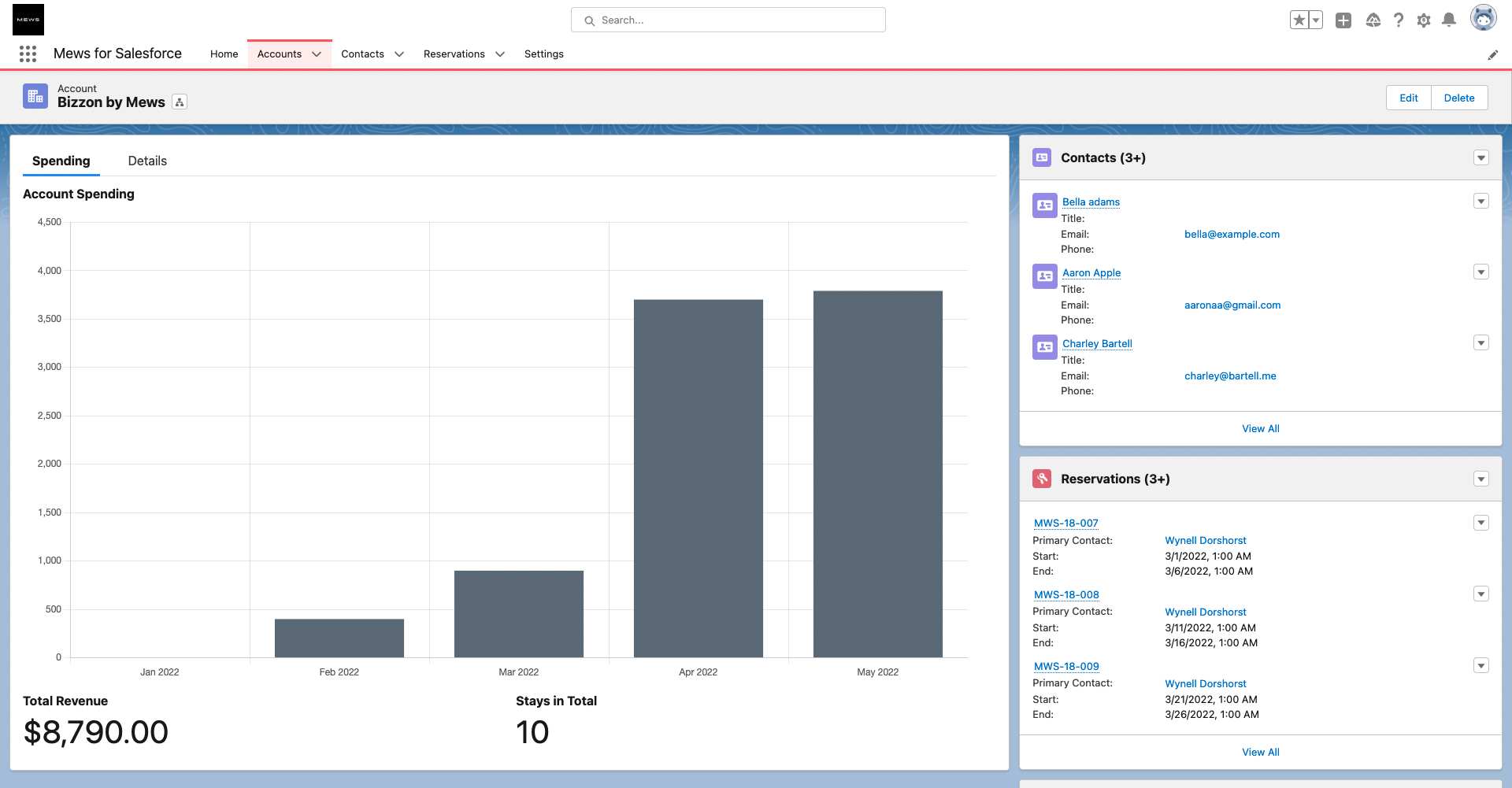This screenshot has height=788, width=1512.
Task: Open the Help question mark icon
Action: point(1399,20)
